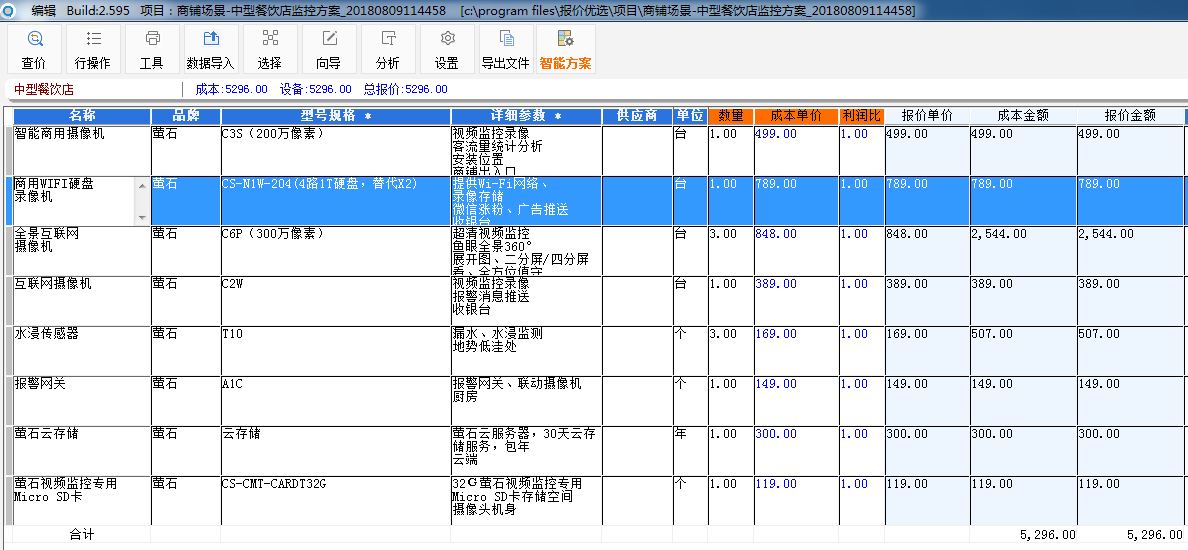Click the 合计 total row label
1188x550 pixels.
[x=82, y=535]
